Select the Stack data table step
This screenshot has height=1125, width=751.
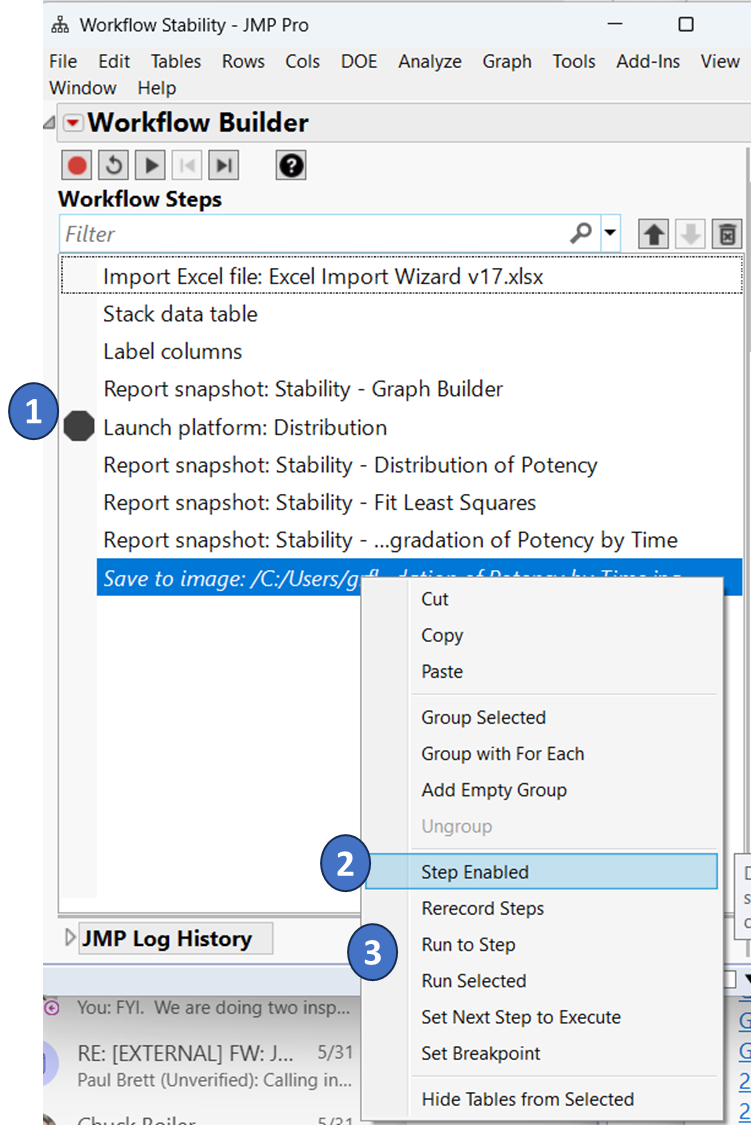click(180, 314)
